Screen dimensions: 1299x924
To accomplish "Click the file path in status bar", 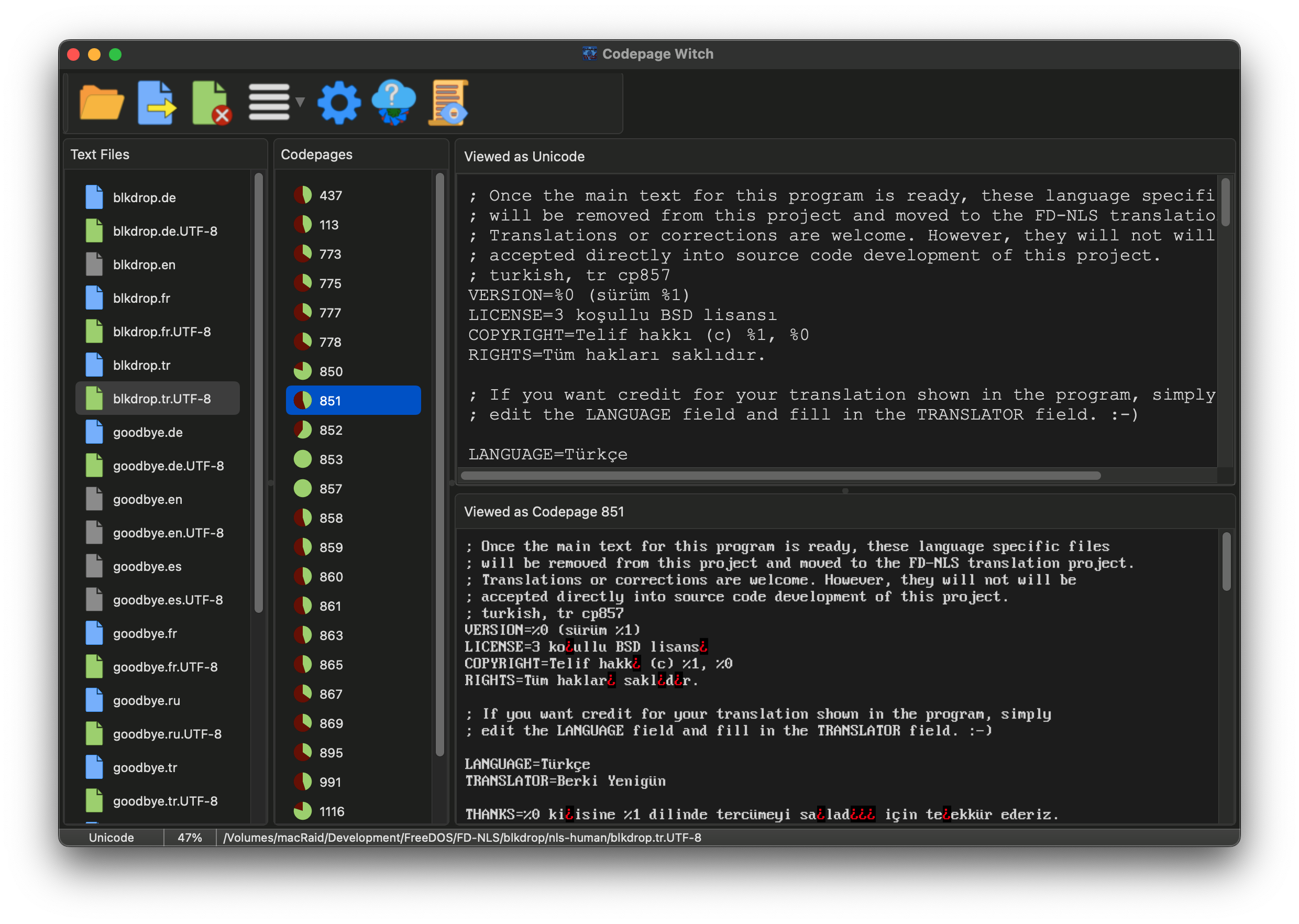I will coord(461,838).
